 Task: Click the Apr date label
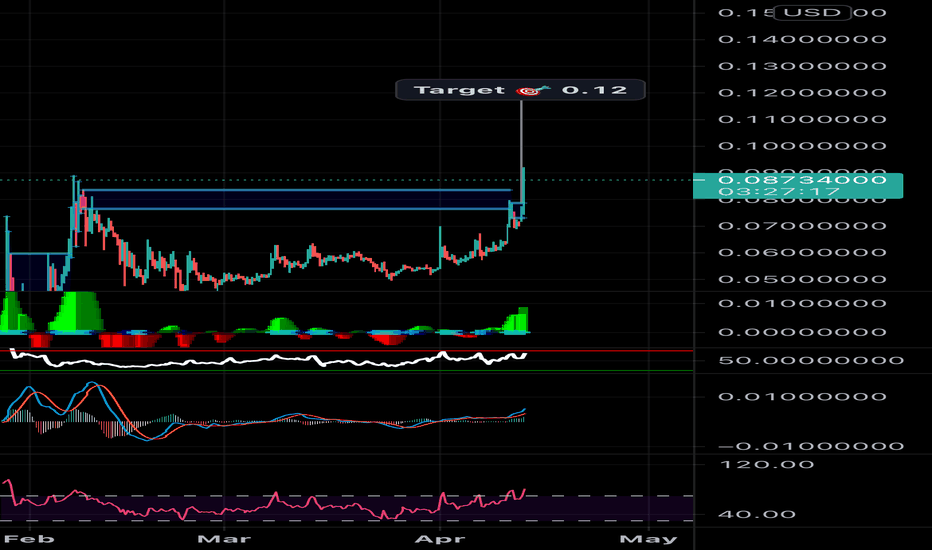pyautogui.click(x=440, y=539)
